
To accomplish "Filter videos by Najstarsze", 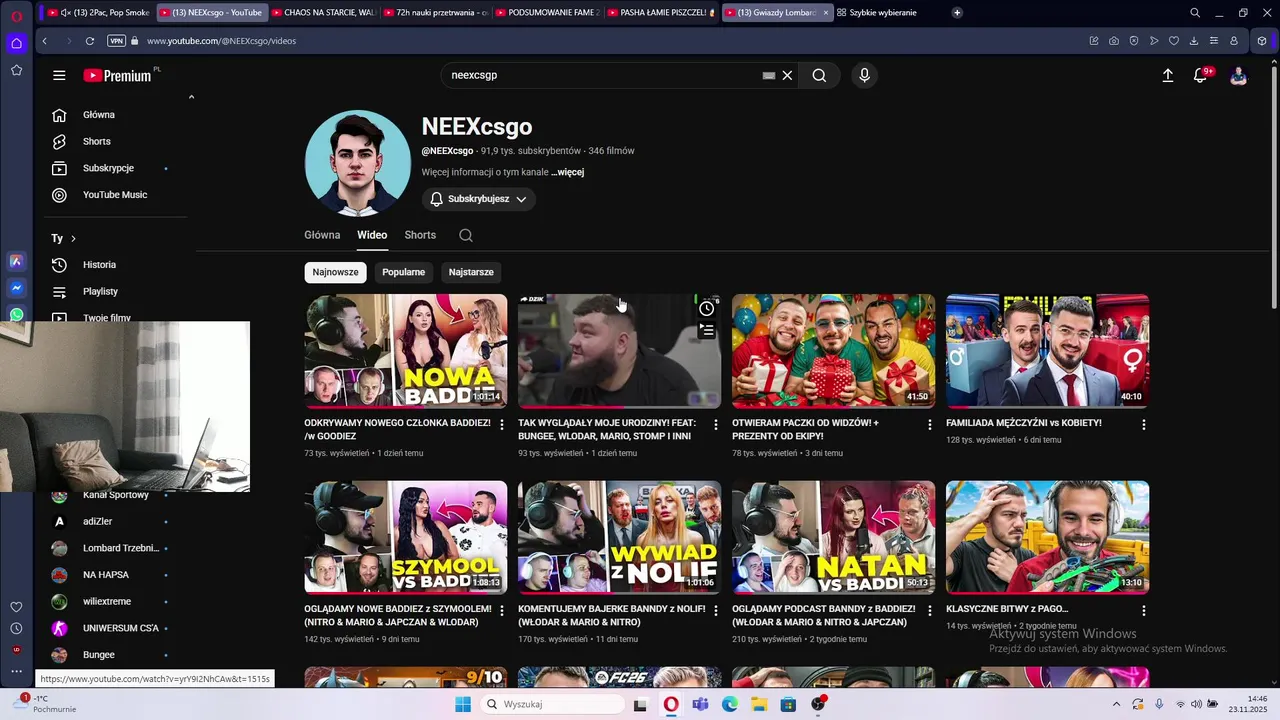I will click(471, 272).
